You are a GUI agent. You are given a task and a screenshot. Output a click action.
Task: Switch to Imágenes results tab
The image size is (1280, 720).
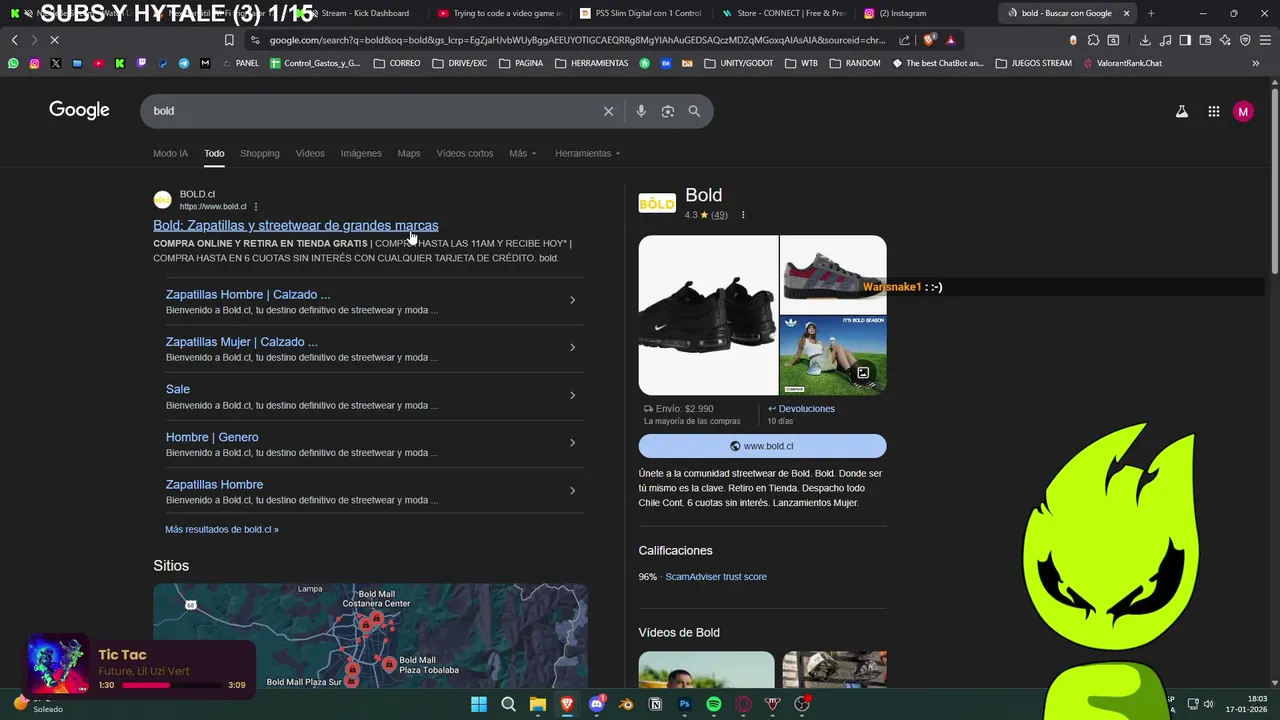pyautogui.click(x=361, y=153)
